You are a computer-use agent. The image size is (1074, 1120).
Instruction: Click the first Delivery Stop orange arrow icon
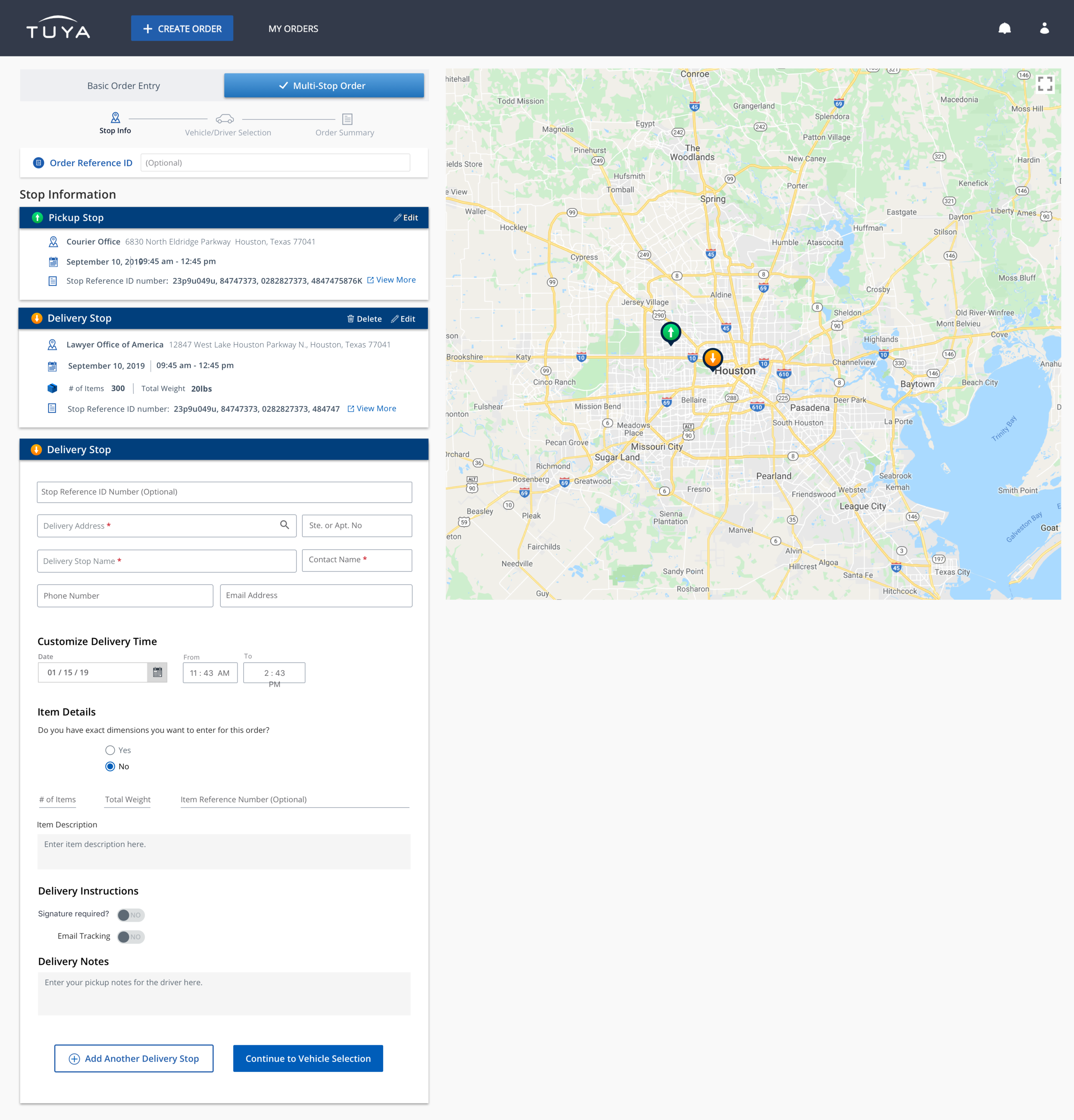click(x=37, y=318)
